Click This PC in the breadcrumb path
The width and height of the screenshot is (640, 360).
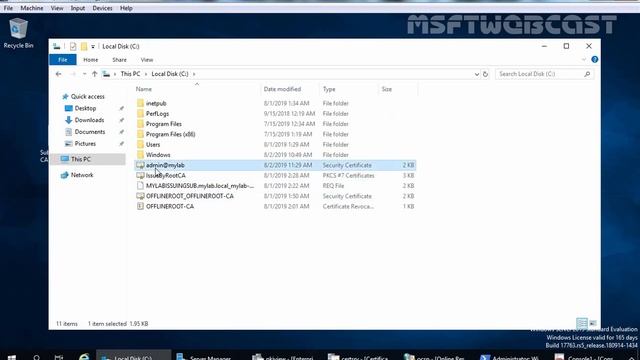(x=130, y=74)
